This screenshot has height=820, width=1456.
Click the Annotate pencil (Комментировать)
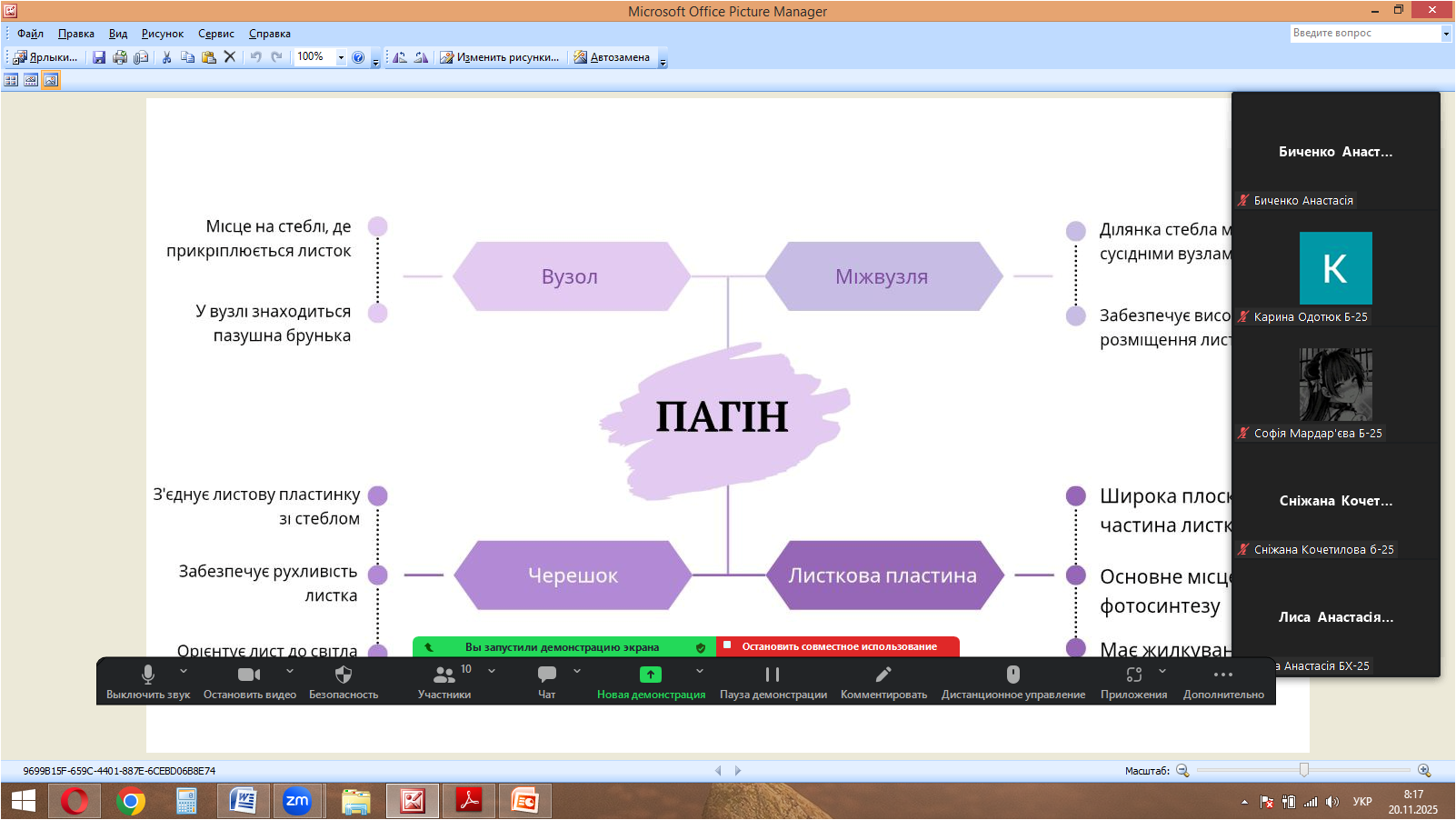883,682
